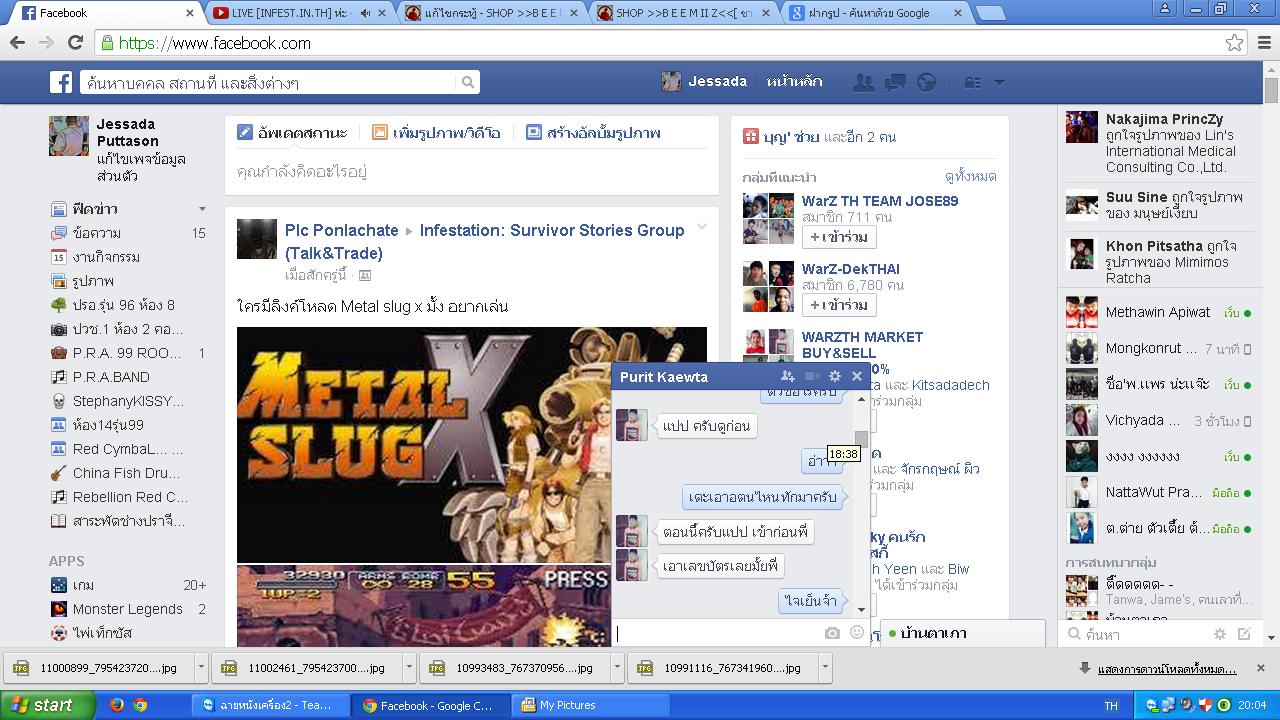Click the new message compose icon
Viewport: 1280px width, 720px height.
point(1244,634)
